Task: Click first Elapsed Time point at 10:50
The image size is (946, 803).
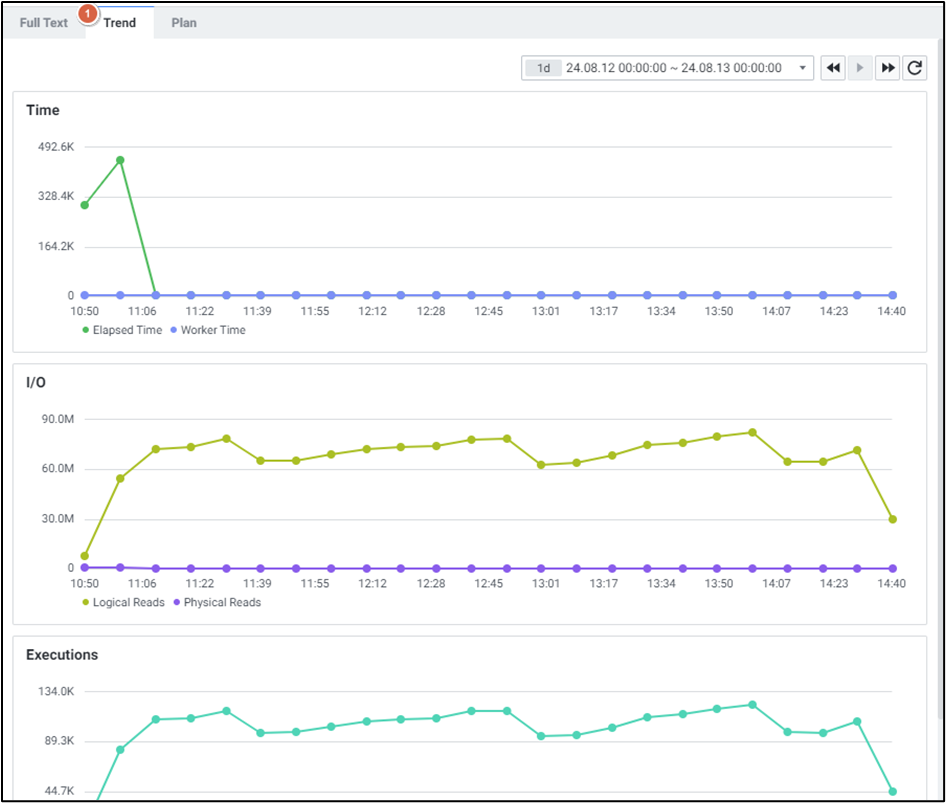Action: 85,205
